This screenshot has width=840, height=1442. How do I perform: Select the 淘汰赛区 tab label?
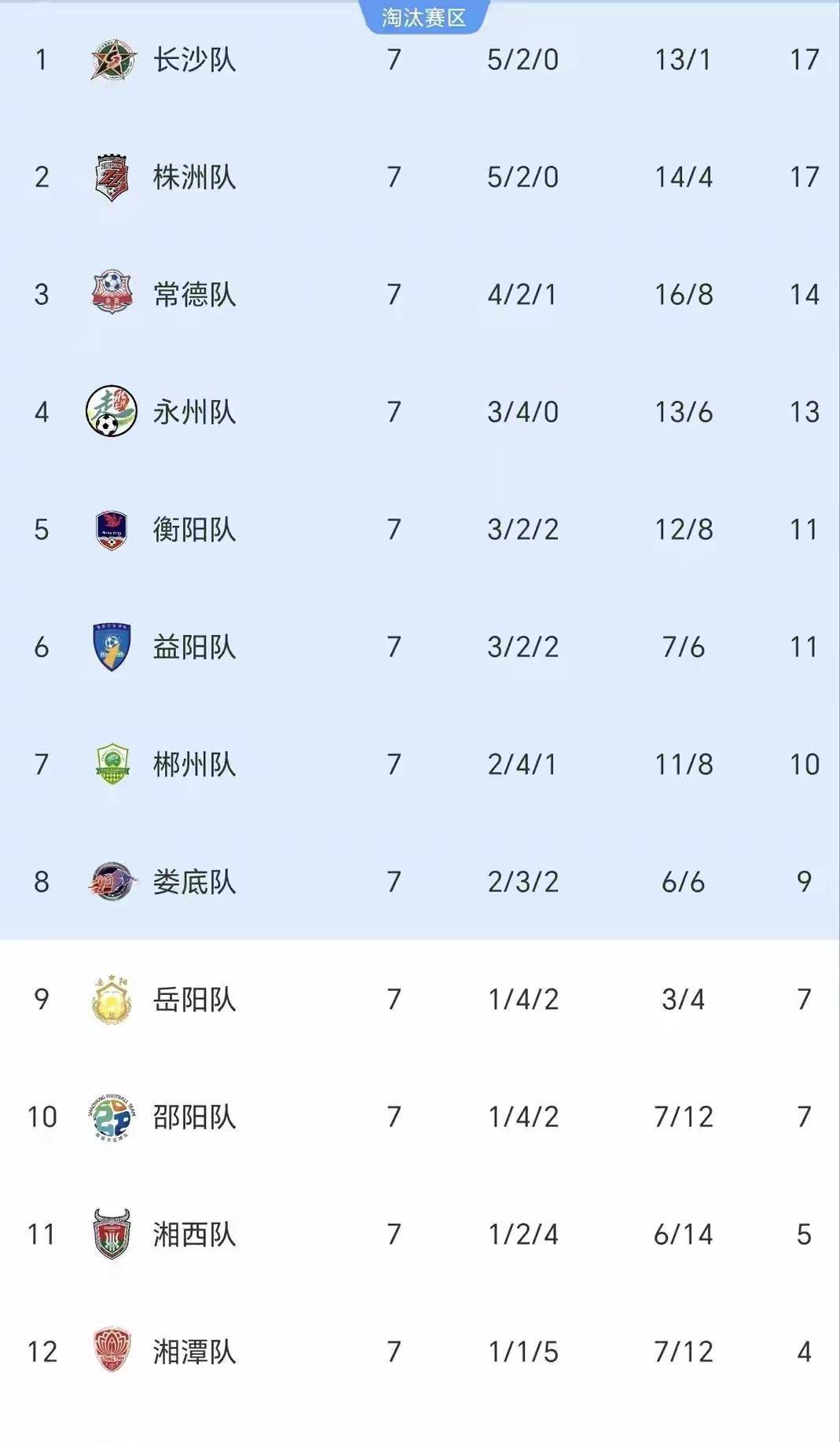click(424, 17)
